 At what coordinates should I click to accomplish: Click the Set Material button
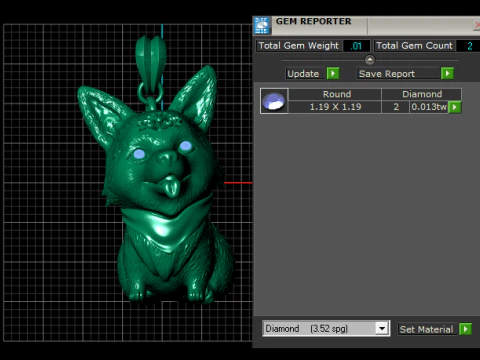click(x=428, y=329)
